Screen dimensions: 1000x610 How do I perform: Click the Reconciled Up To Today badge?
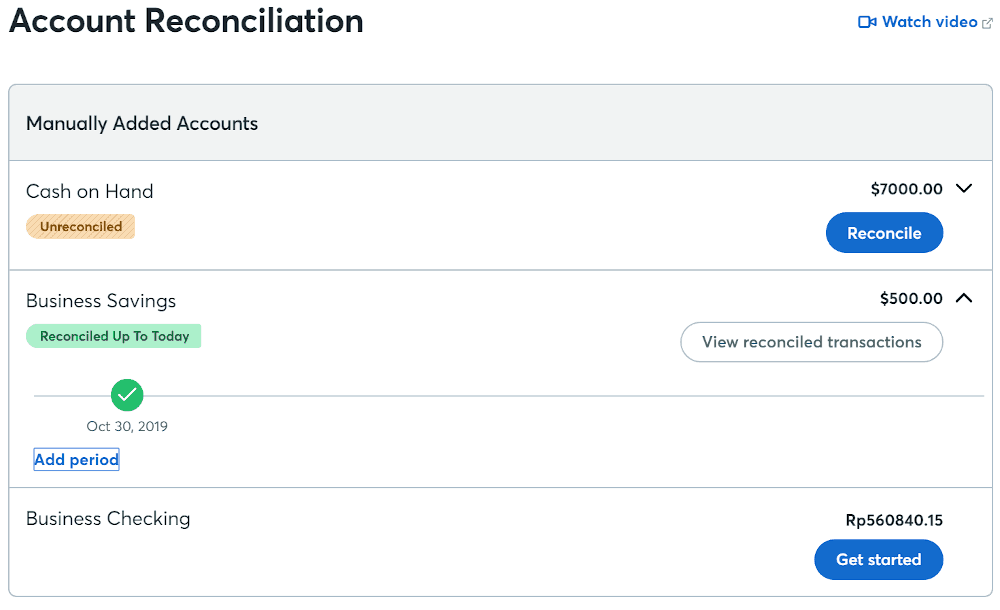pyautogui.click(x=114, y=336)
